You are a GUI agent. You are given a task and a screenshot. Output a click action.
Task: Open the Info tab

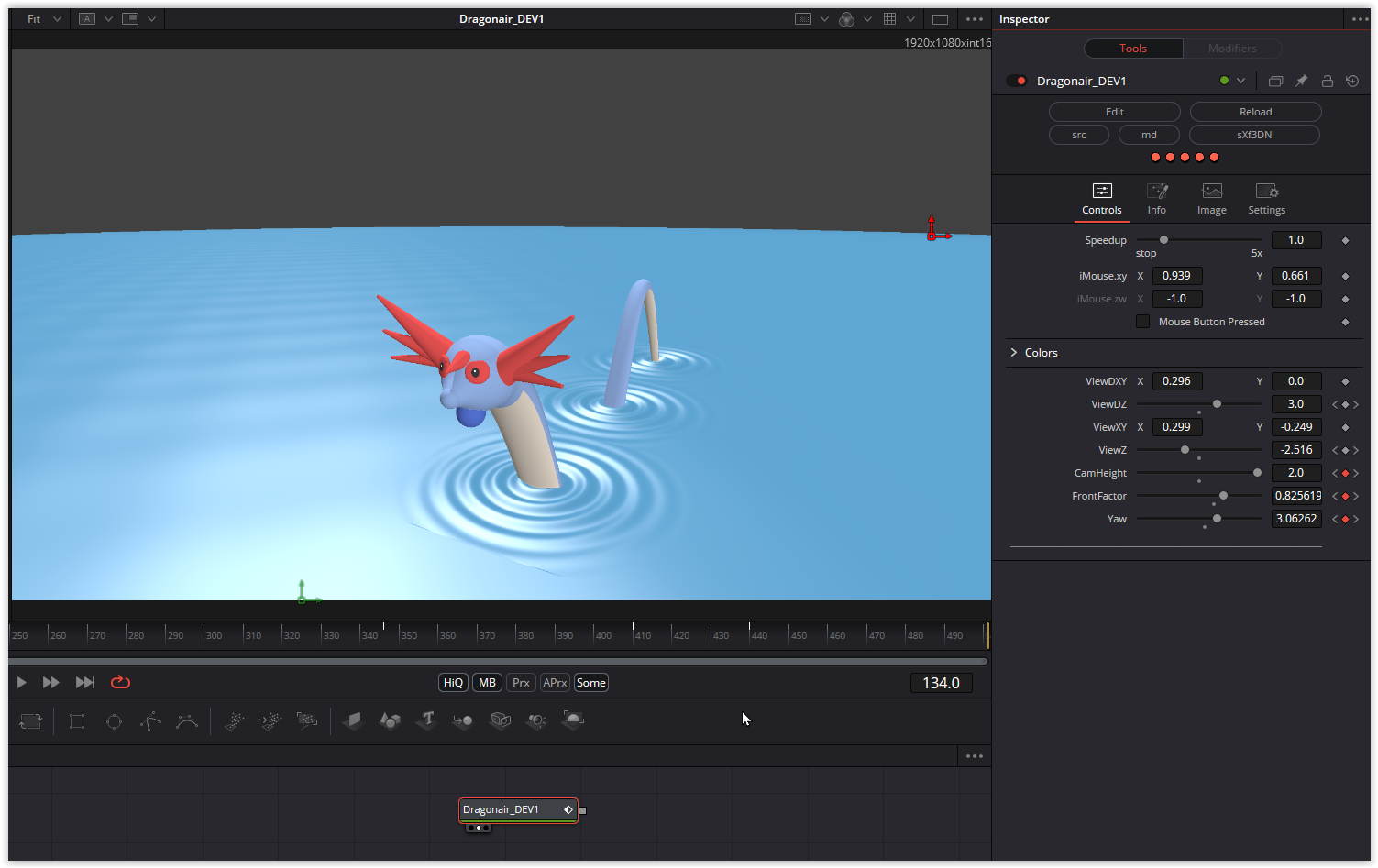(x=1157, y=199)
